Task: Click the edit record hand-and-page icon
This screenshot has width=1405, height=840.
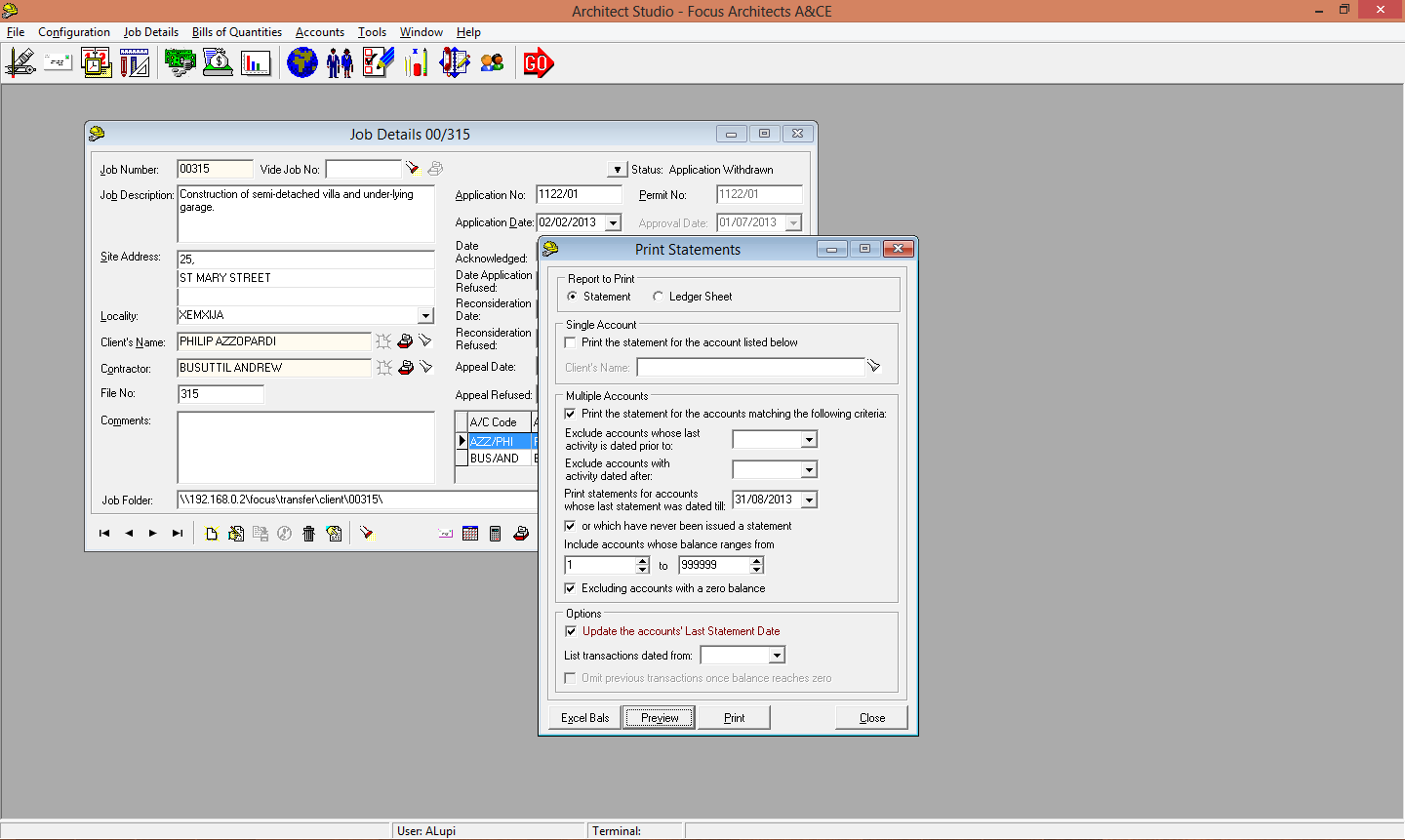Action: click(x=236, y=534)
